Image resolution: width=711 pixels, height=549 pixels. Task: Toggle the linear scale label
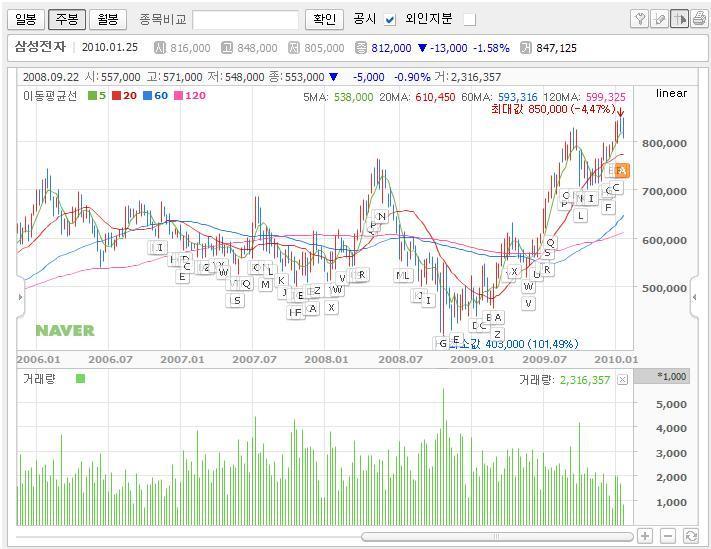(x=671, y=93)
